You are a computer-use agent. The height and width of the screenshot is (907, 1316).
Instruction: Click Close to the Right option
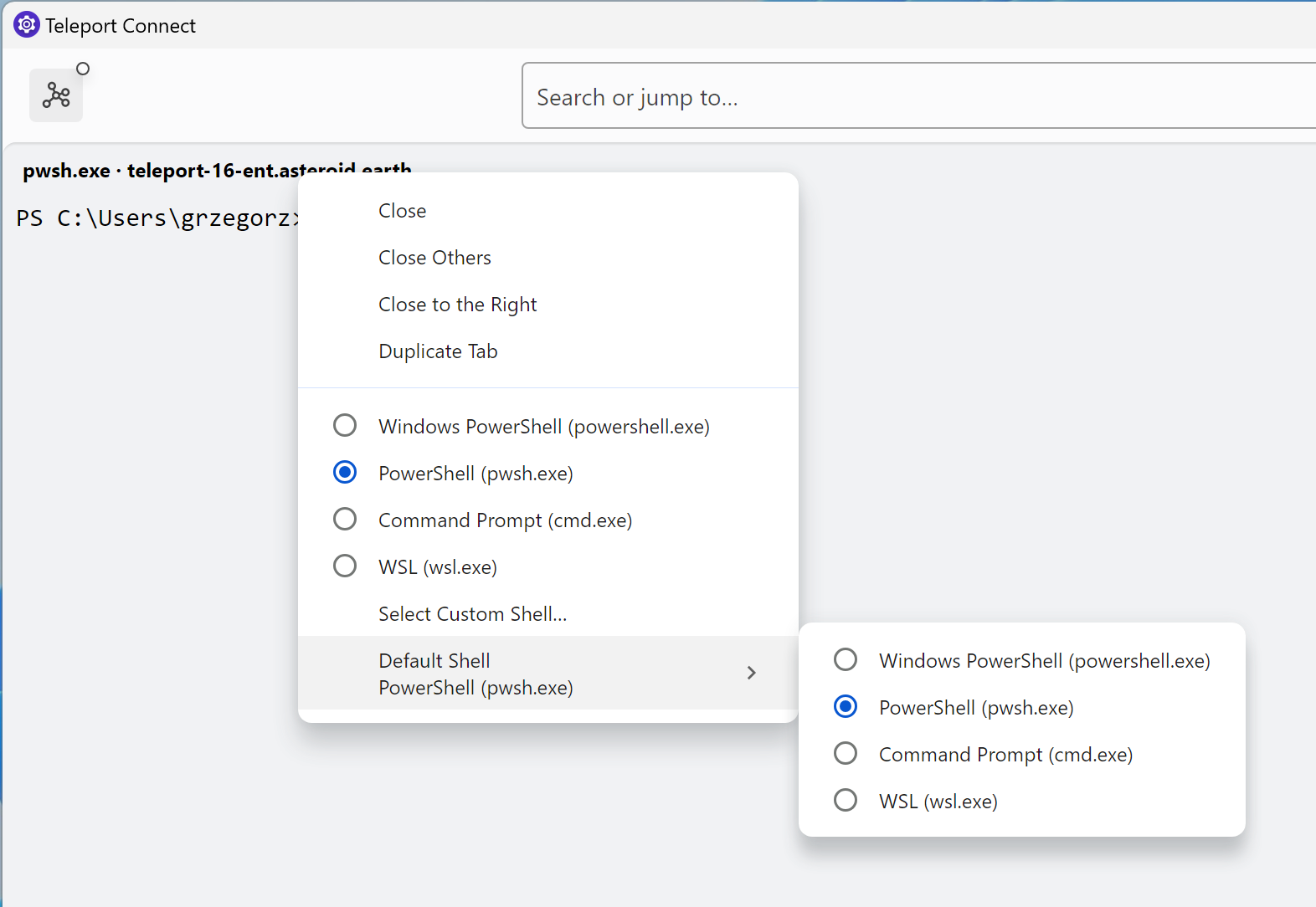pos(457,305)
